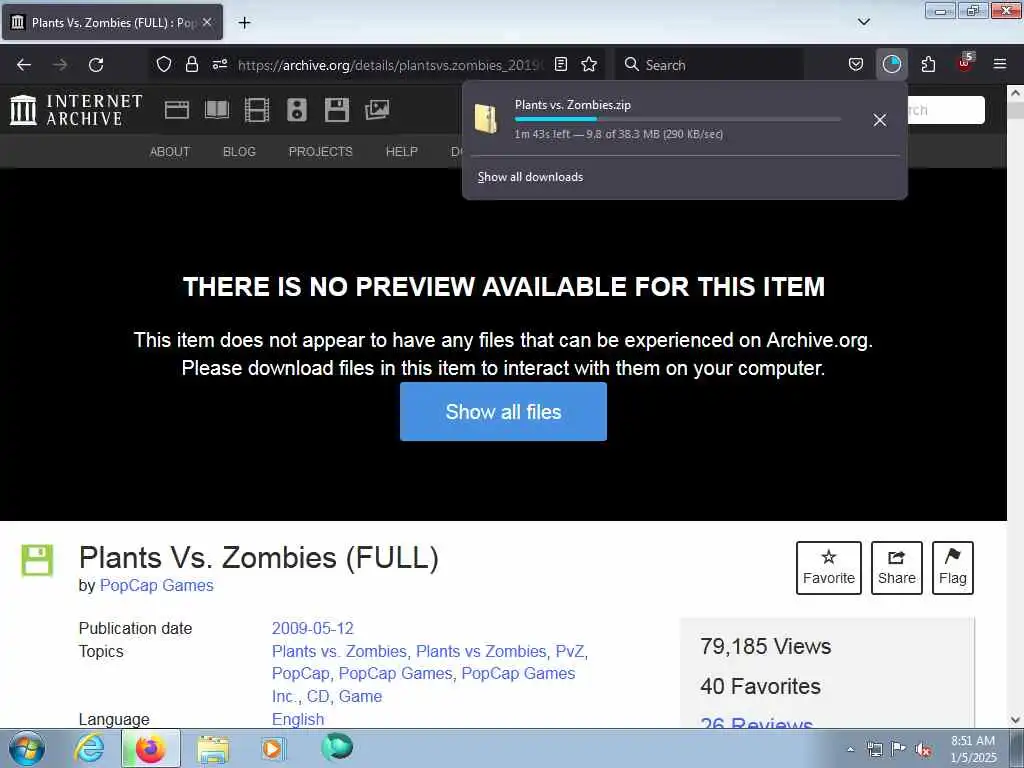The width and height of the screenshot is (1024, 768).
Task: Open a new browser tab
Action: pyautogui.click(x=244, y=23)
